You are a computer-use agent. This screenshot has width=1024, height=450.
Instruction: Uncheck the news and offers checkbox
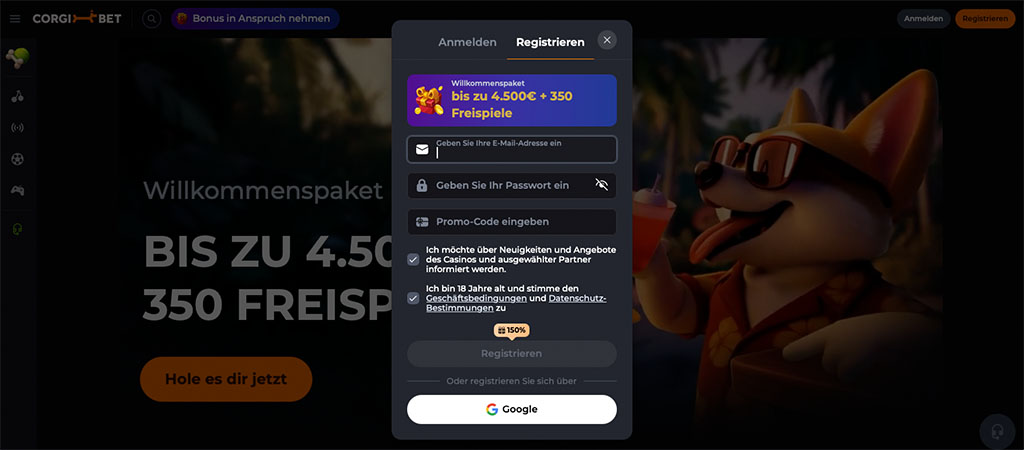pyautogui.click(x=413, y=259)
